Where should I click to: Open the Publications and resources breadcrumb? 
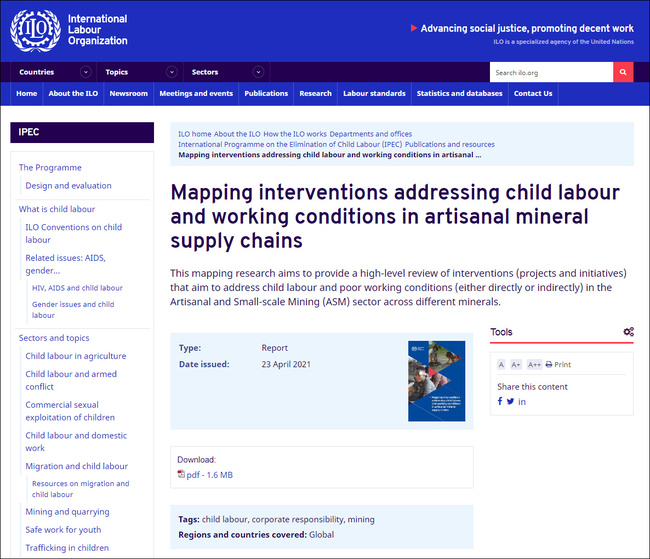coord(450,144)
